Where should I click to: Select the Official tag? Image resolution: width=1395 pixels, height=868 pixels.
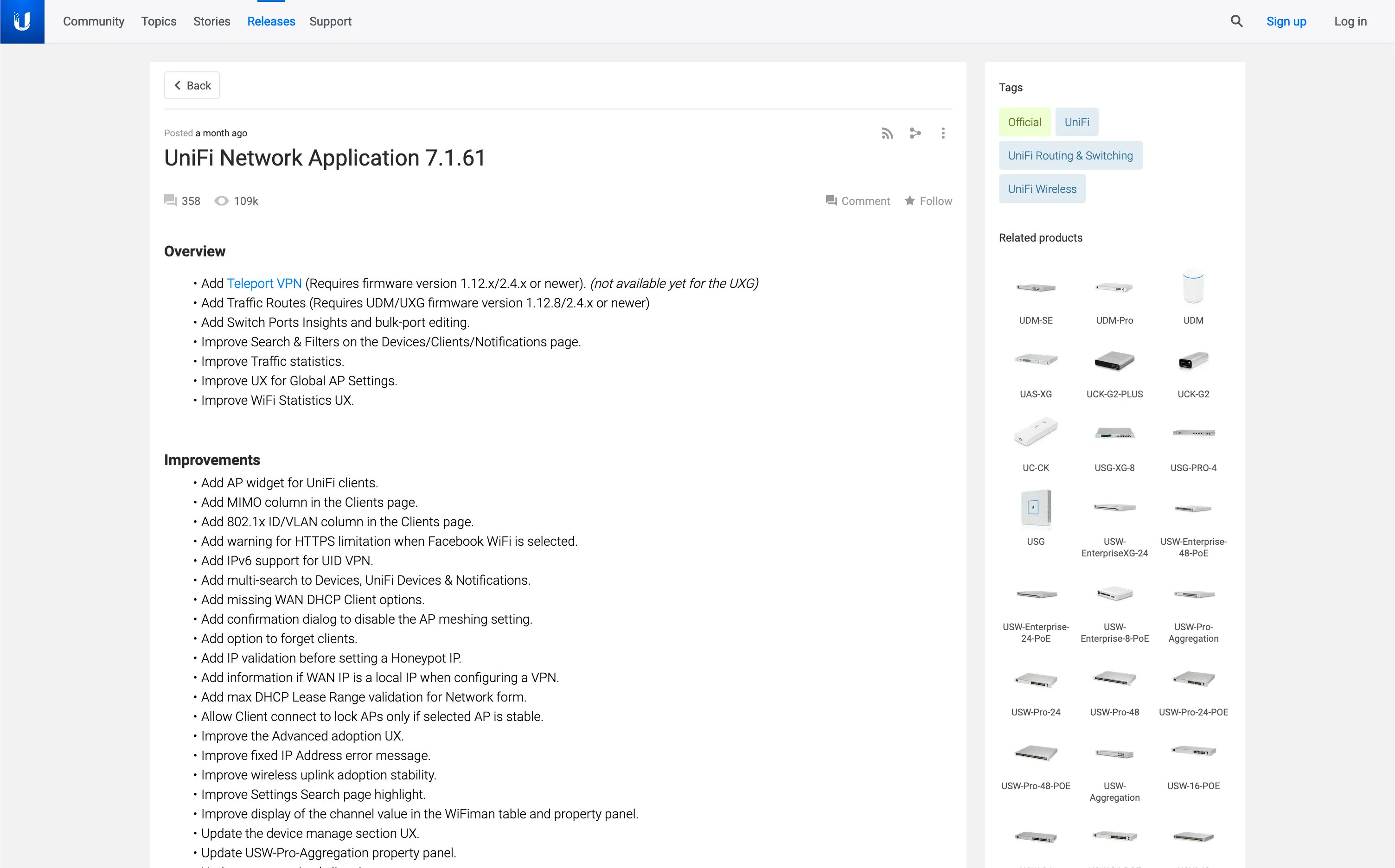(1024, 121)
